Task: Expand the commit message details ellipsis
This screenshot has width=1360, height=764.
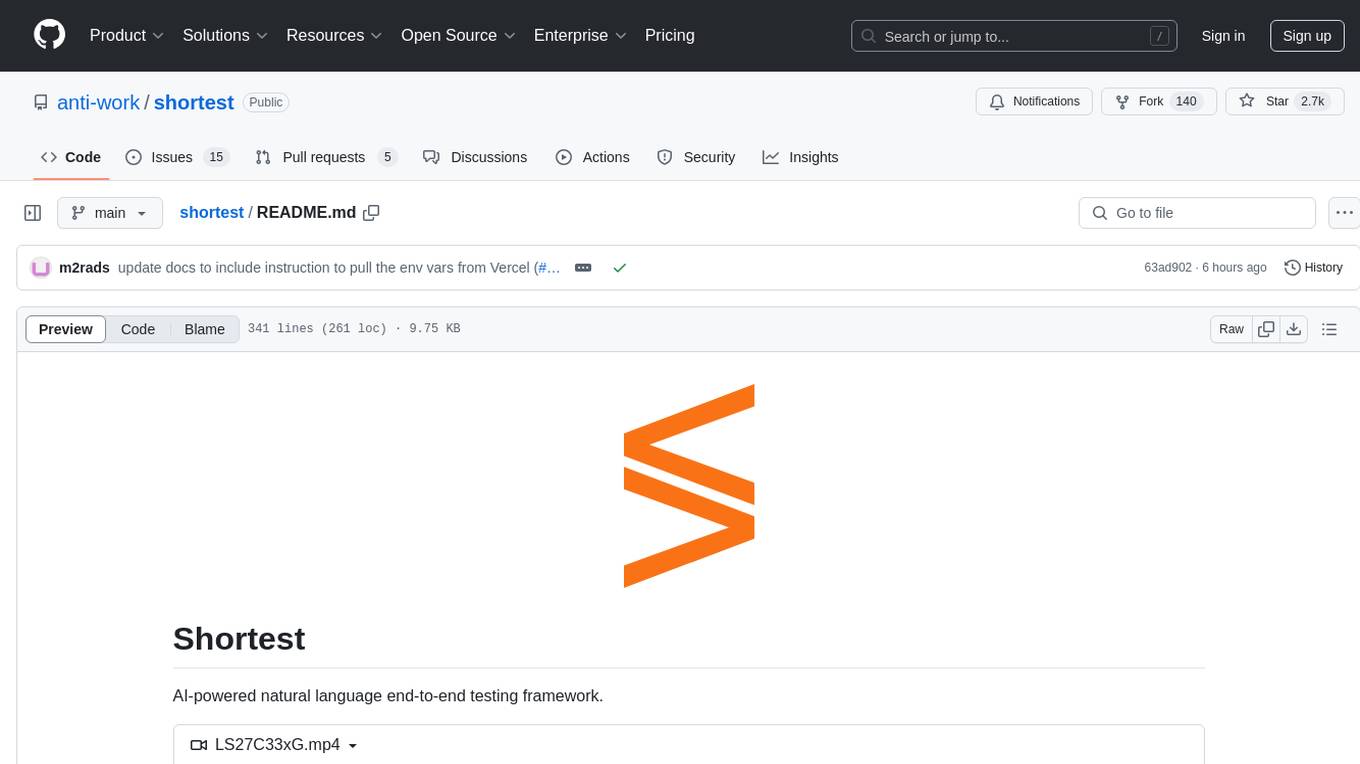Action: [x=583, y=268]
